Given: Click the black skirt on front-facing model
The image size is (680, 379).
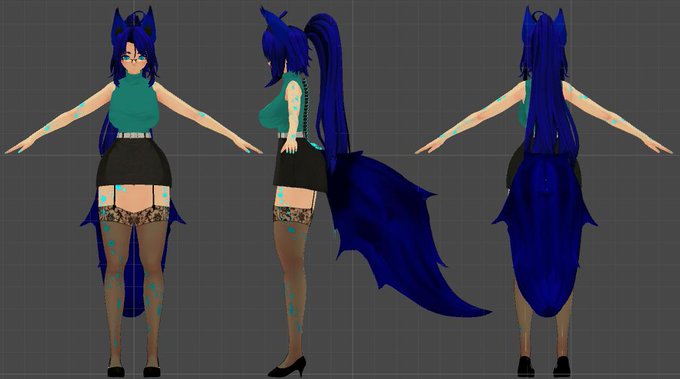Looking at the screenshot, I should point(134,163).
